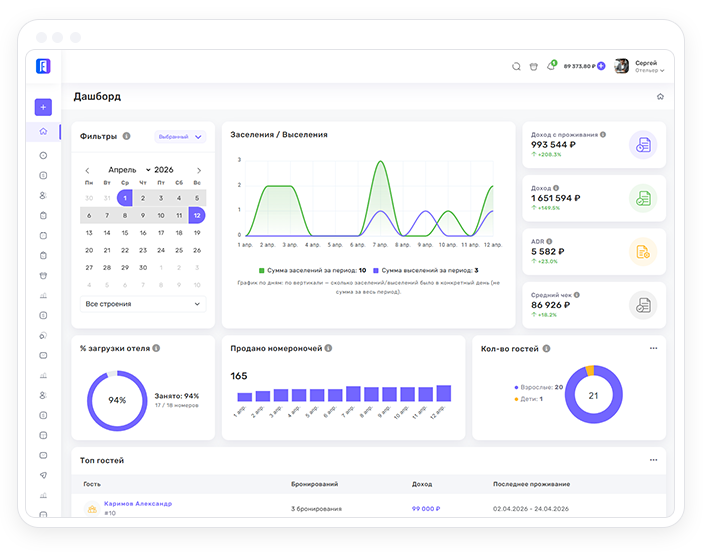Viewport: 713px width, 554px height.
Task: Click info icon next to Продано номероночей
Action: pos(328,348)
